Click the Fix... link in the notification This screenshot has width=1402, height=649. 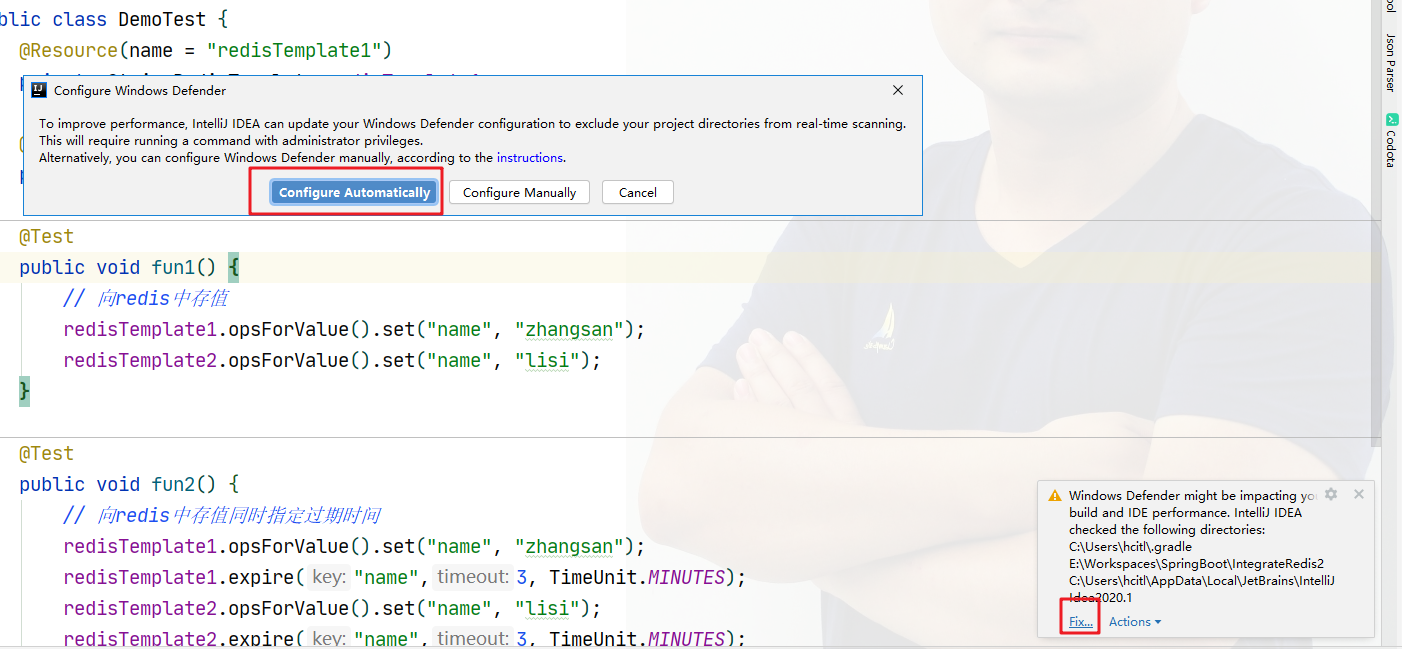(x=1081, y=621)
